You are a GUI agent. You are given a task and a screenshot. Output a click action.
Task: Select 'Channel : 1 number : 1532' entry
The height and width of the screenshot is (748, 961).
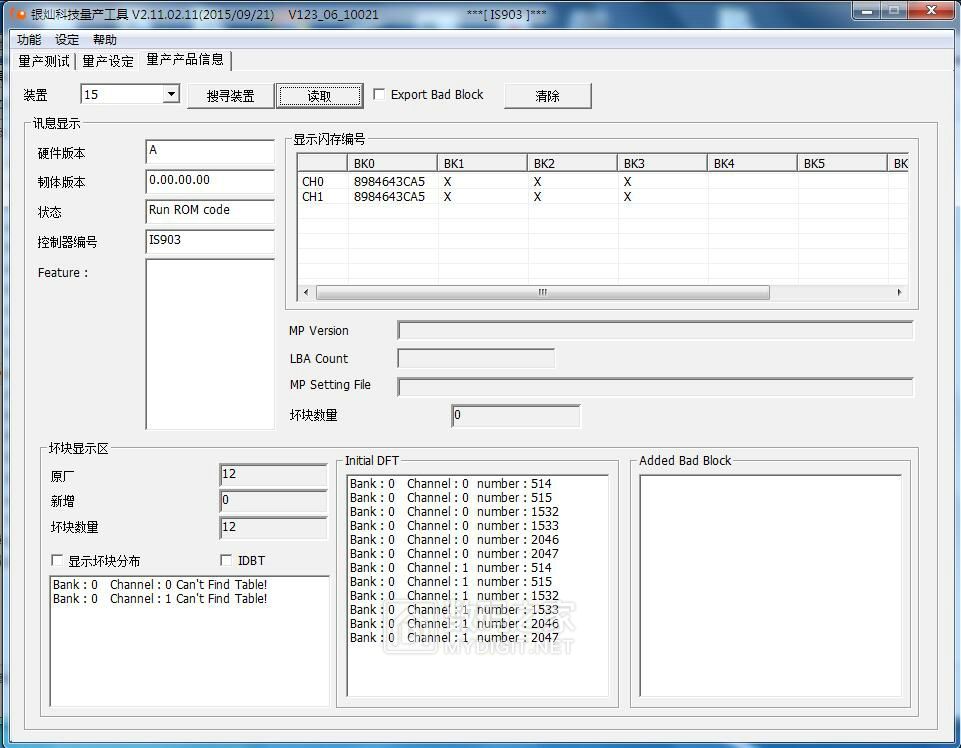tap(454, 596)
